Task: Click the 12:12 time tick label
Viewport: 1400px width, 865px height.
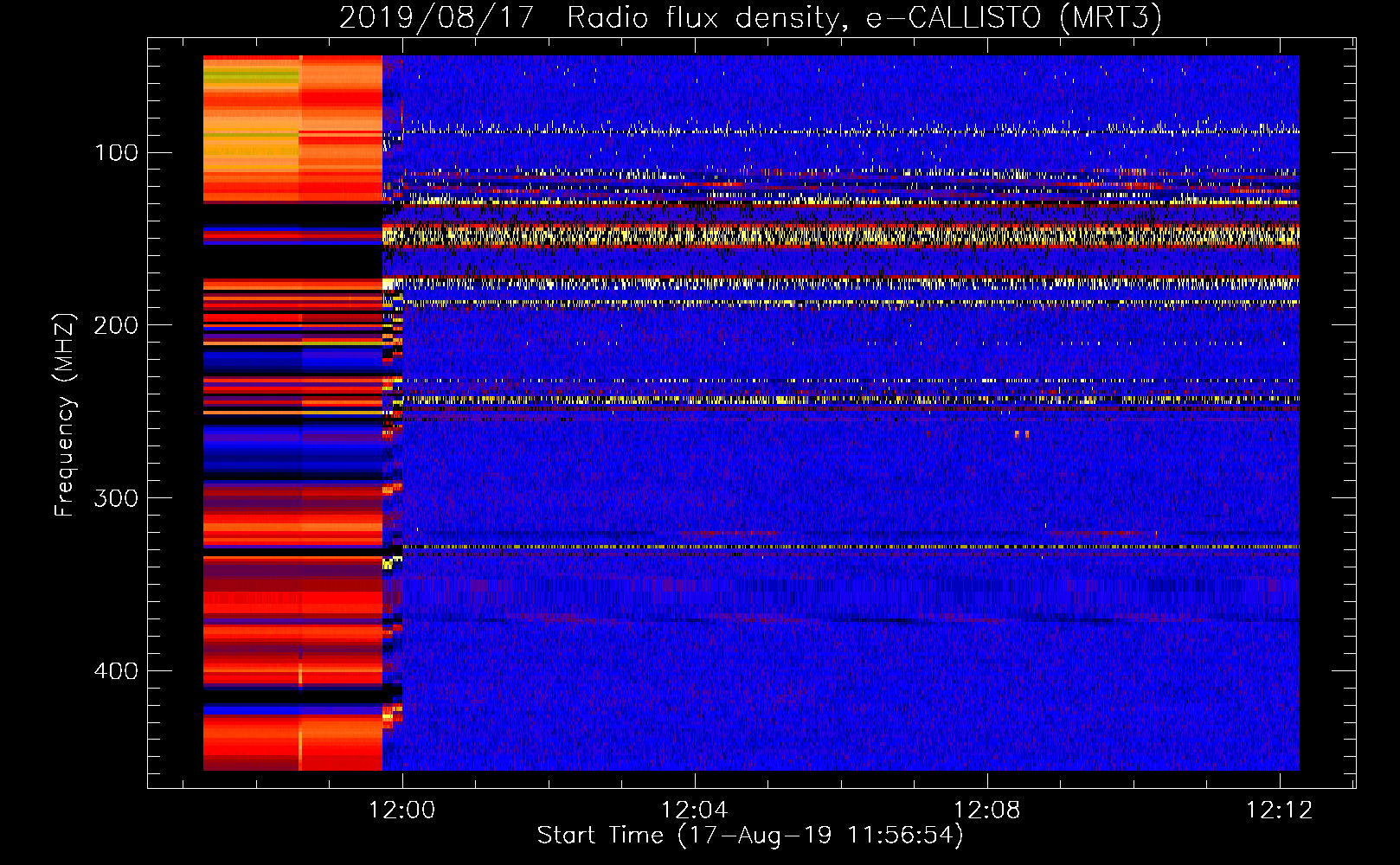Action: click(1279, 811)
